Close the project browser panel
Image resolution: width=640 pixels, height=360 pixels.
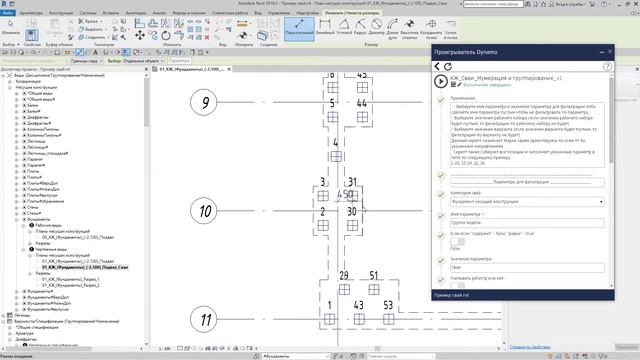coord(146,69)
